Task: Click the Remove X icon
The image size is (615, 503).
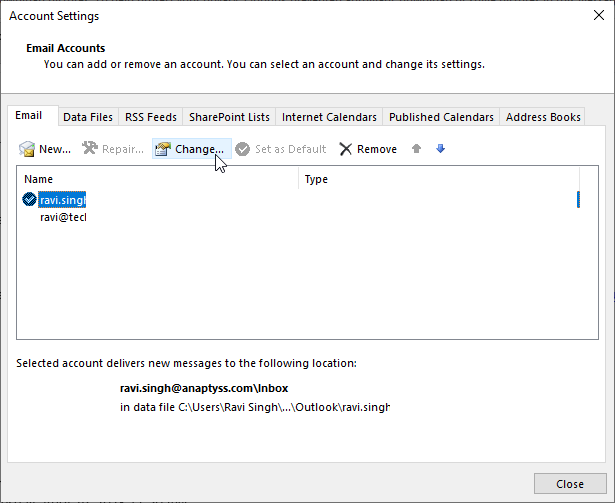Action: coord(346,149)
